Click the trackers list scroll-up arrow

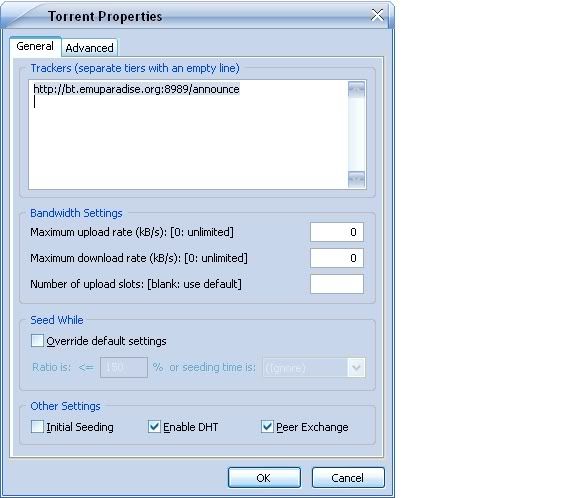coord(356,89)
